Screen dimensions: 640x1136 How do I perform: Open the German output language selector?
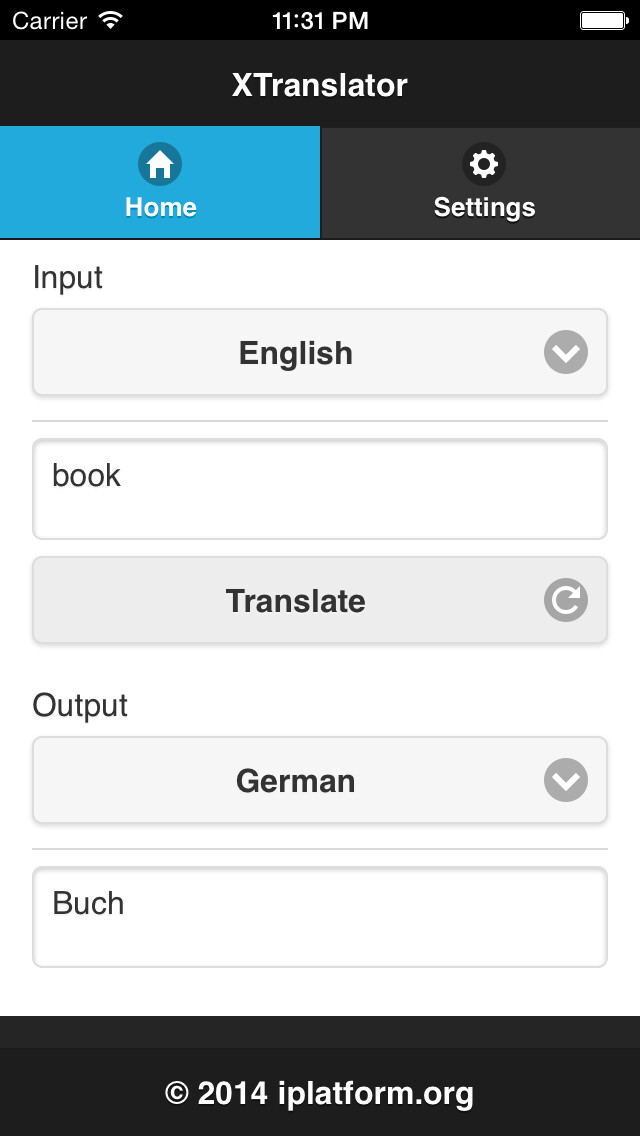tap(296, 780)
